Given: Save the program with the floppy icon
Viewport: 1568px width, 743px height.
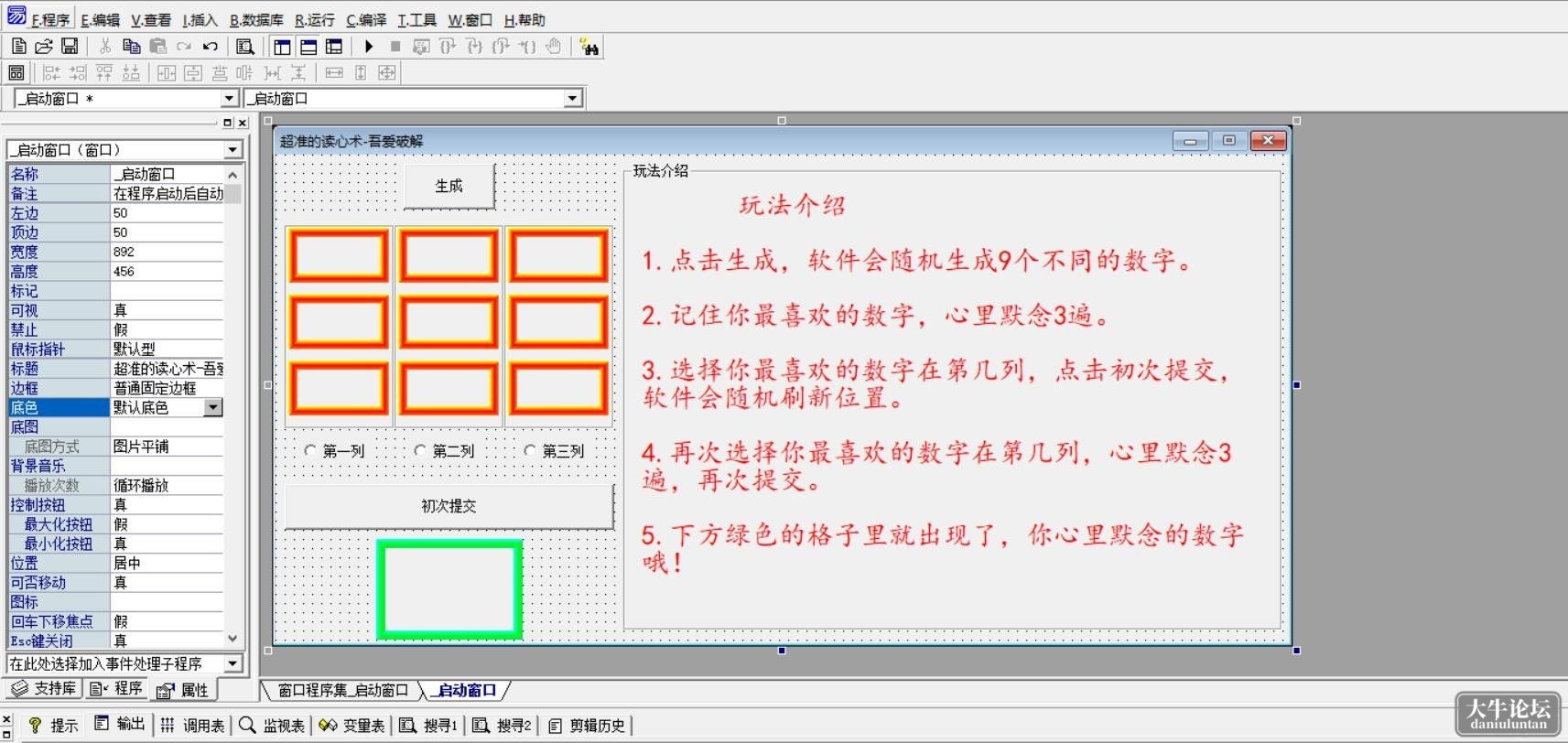Looking at the screenshot, I should click(70, 46).
